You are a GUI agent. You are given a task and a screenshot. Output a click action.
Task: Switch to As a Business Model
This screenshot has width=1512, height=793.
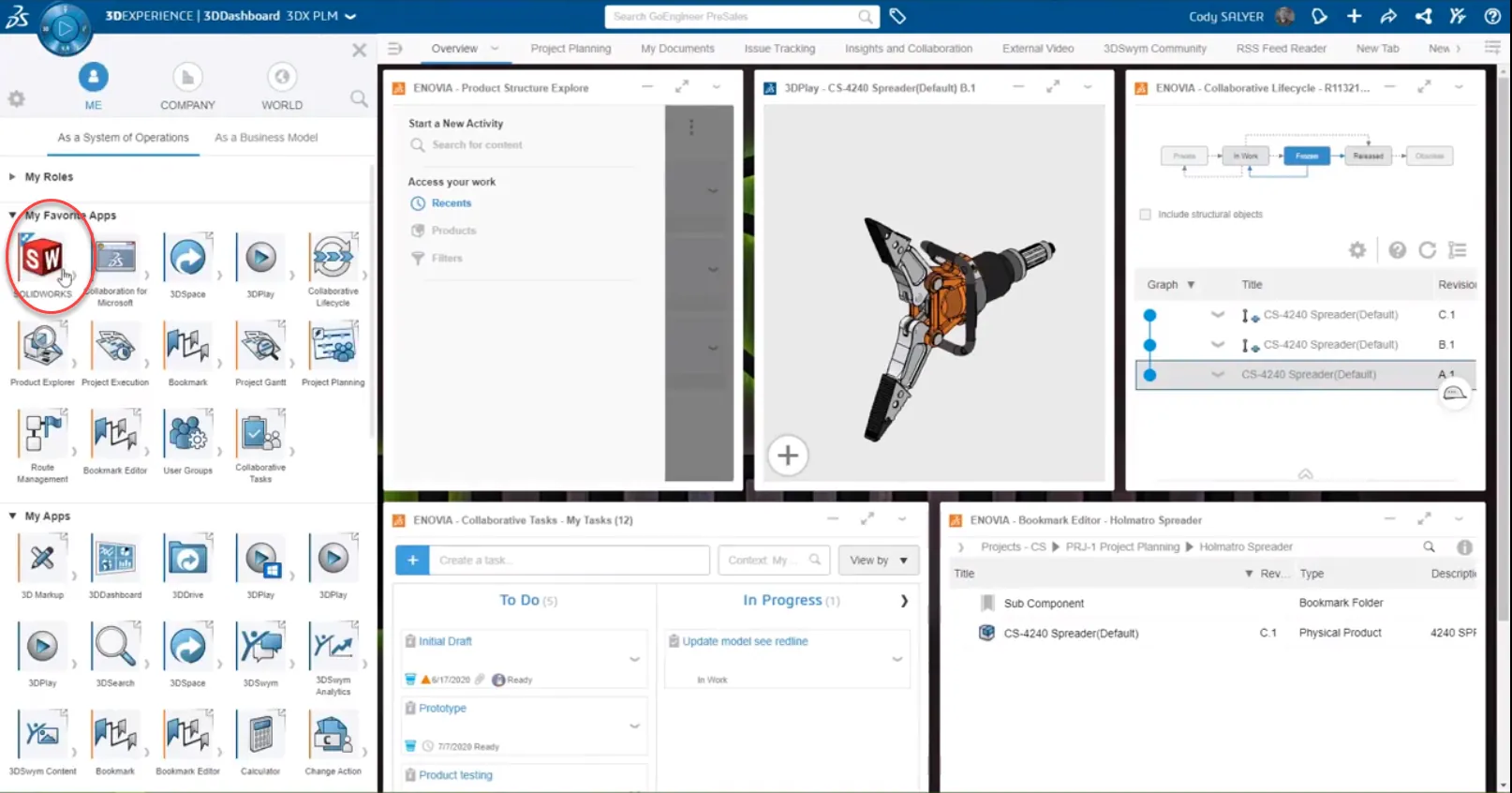tap(266, 138)
